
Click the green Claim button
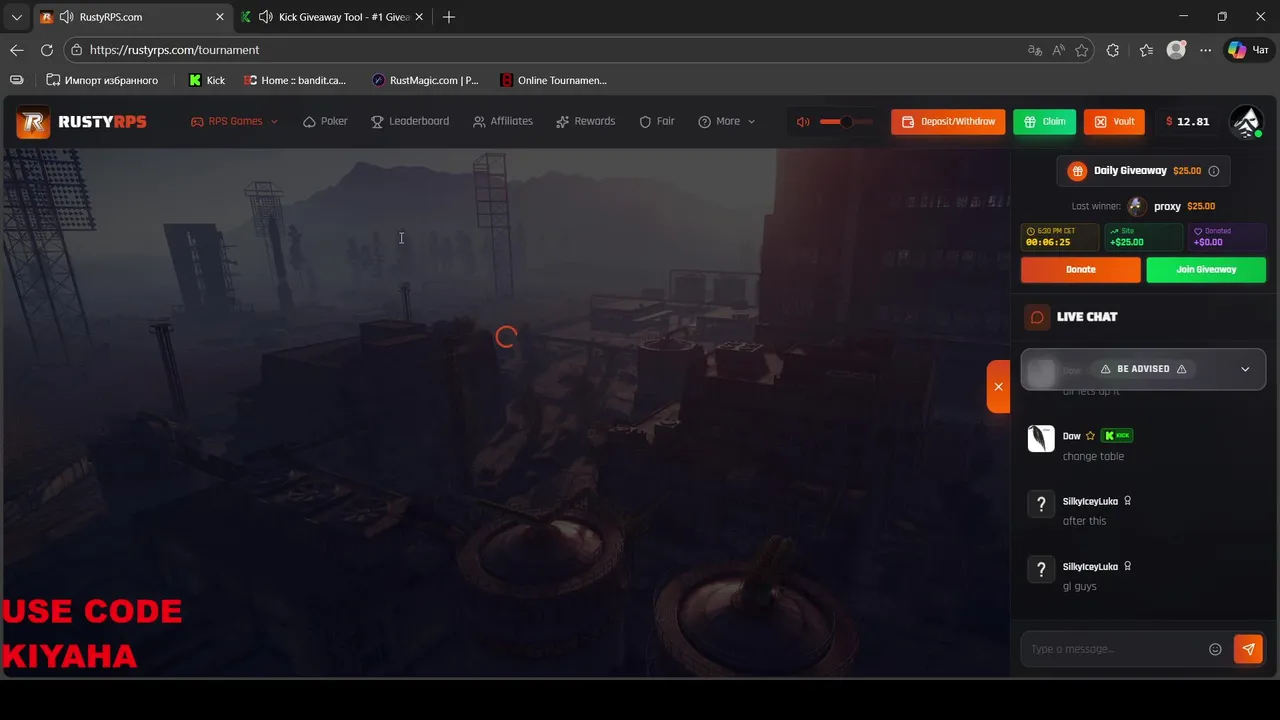coord(1044,122)
